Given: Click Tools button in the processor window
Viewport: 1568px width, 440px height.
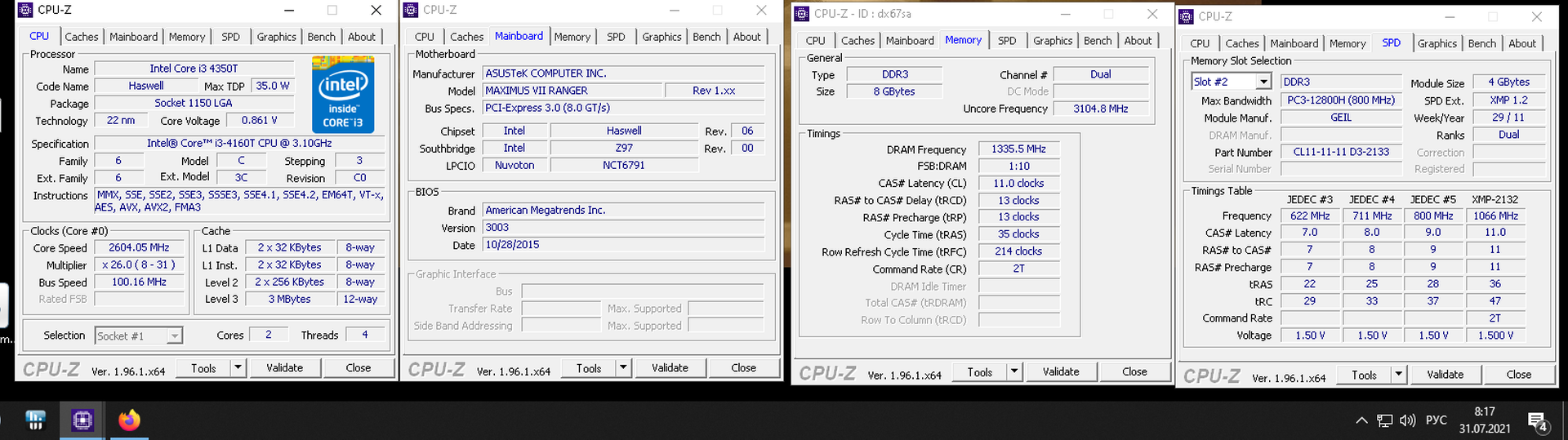Looking at the screenshot, I should (203, 368).
